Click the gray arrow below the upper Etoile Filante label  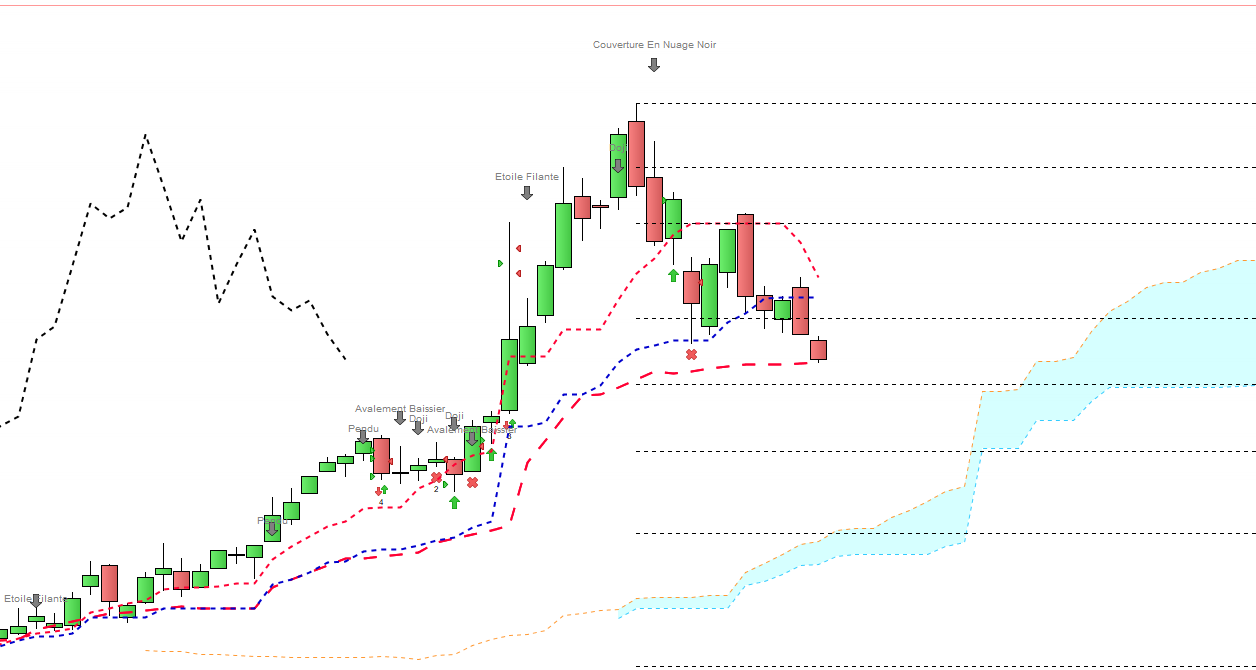click(x=527, y=193)
